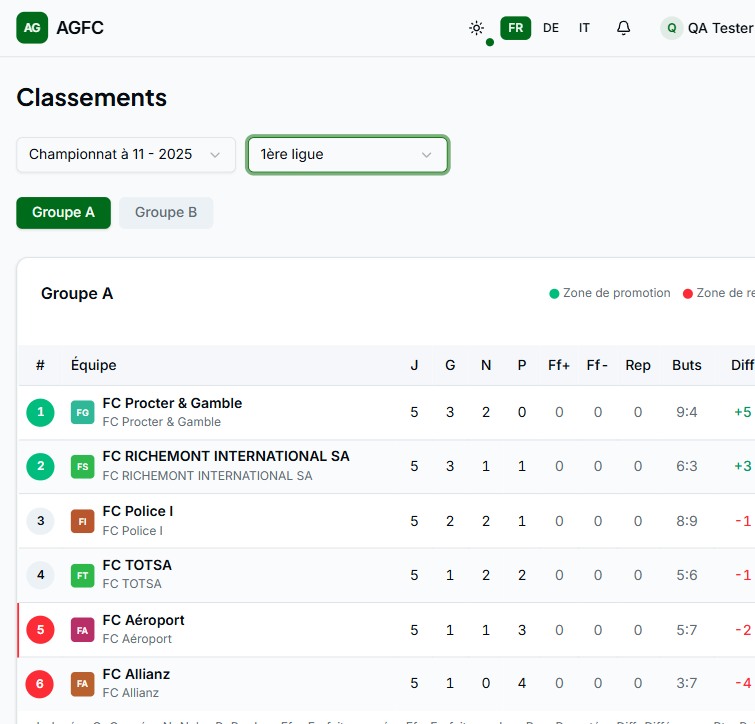The height and width of the screenshot is (724, 755).
Task: Open the Championnat à 11 - 2025 dropdown
Action: click(x=126, y=155)
